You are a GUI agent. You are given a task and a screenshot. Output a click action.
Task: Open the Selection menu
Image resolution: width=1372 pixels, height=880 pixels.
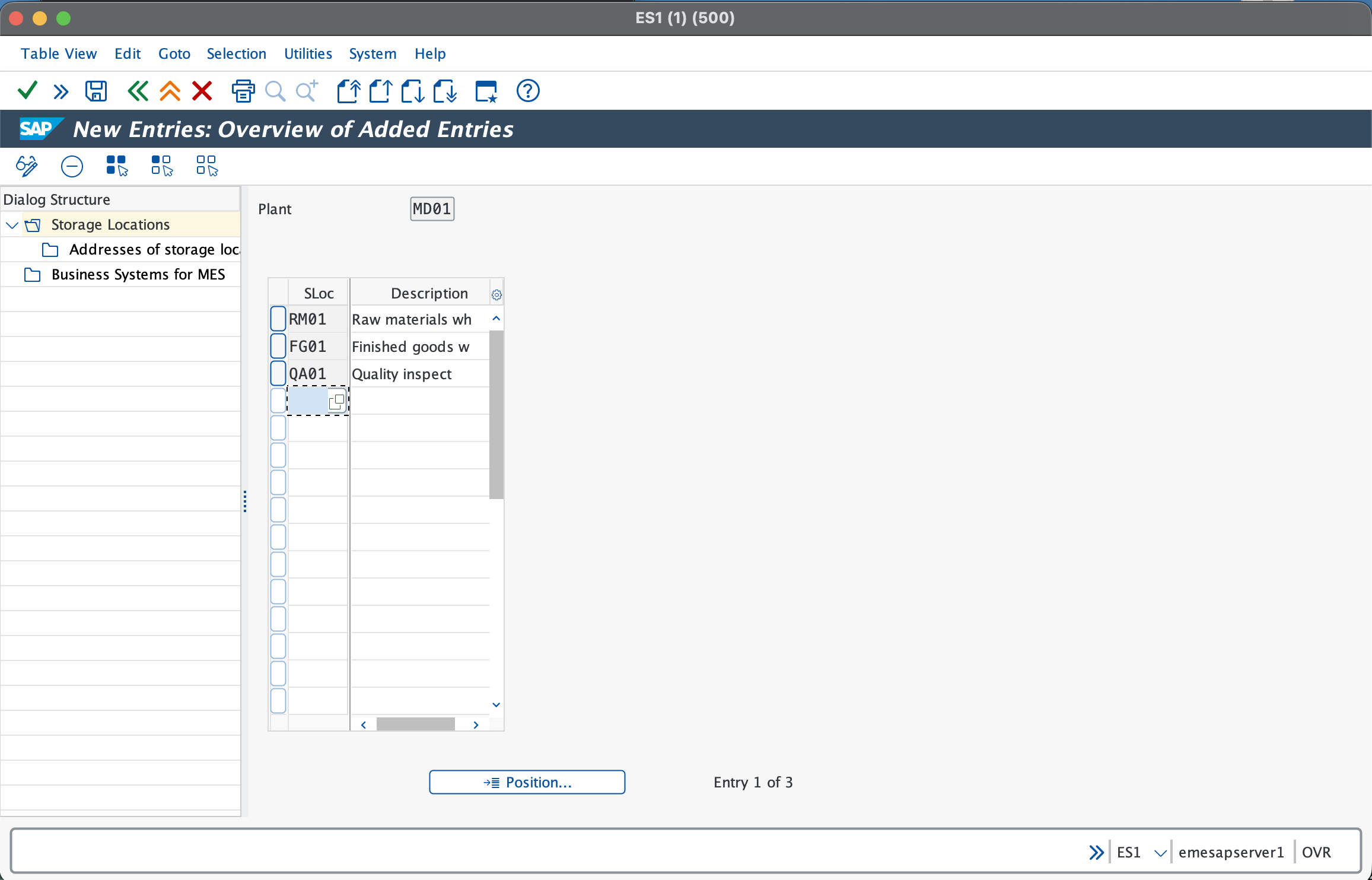tap(237, 53)
